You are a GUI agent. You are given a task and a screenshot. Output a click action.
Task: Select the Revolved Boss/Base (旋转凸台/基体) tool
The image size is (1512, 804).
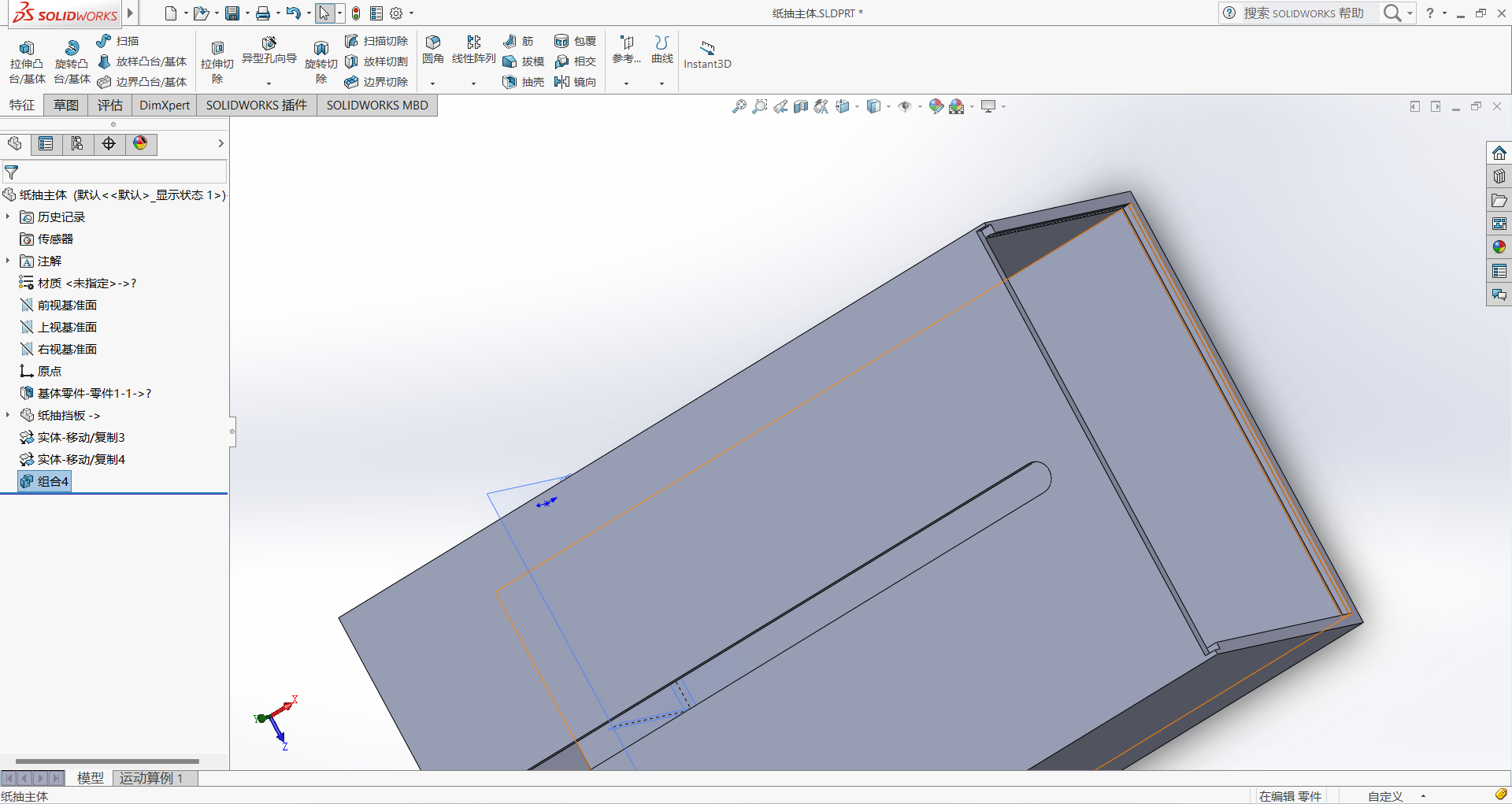[72, 49]
